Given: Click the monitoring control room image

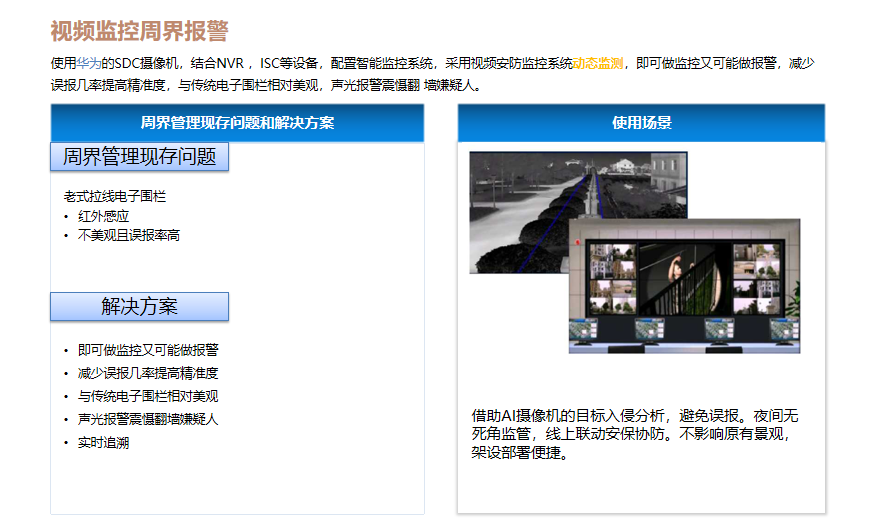Looking at the screenshot, I should point(684,286).
